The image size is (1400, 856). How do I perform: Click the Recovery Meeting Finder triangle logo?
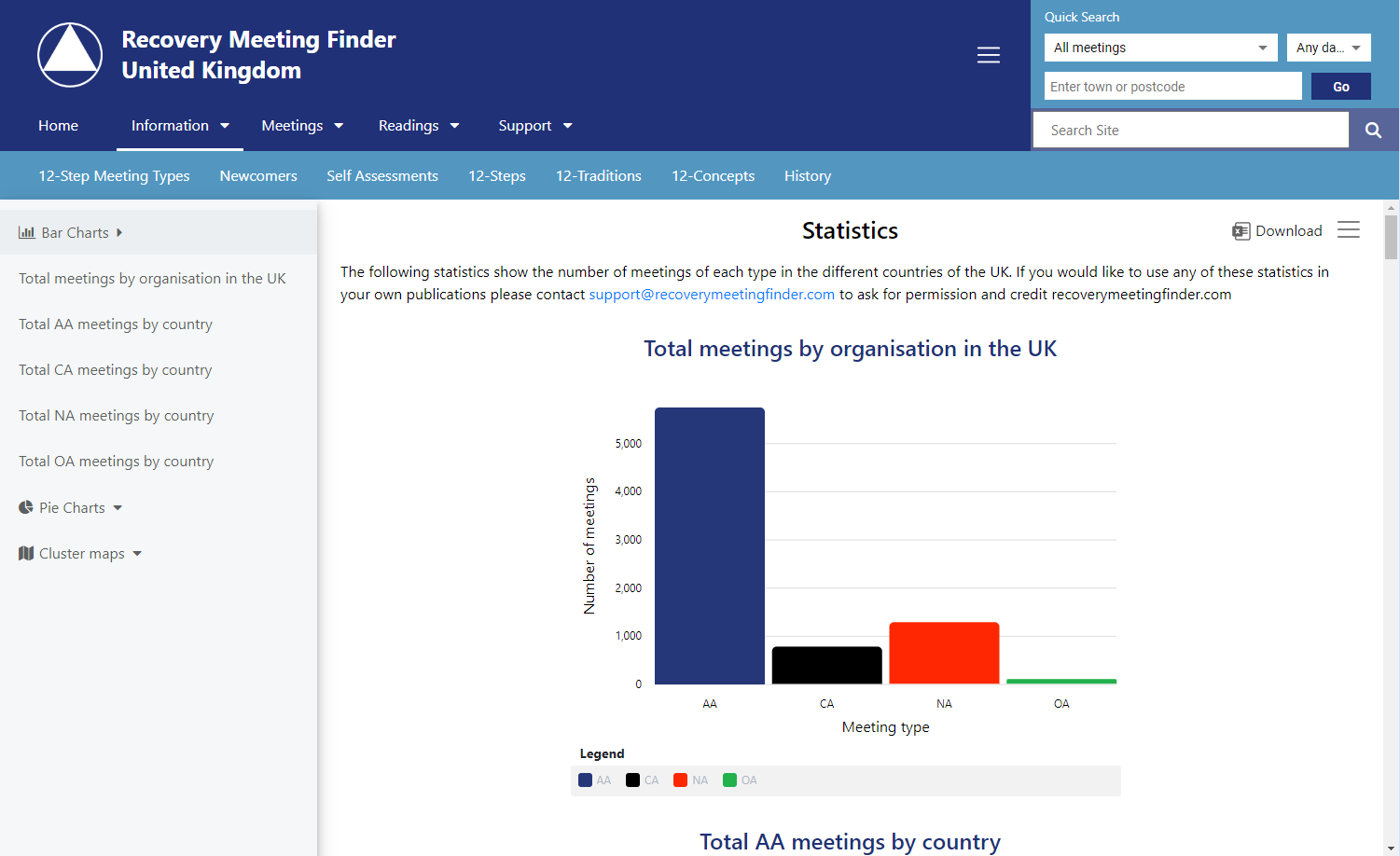point(70,55)
